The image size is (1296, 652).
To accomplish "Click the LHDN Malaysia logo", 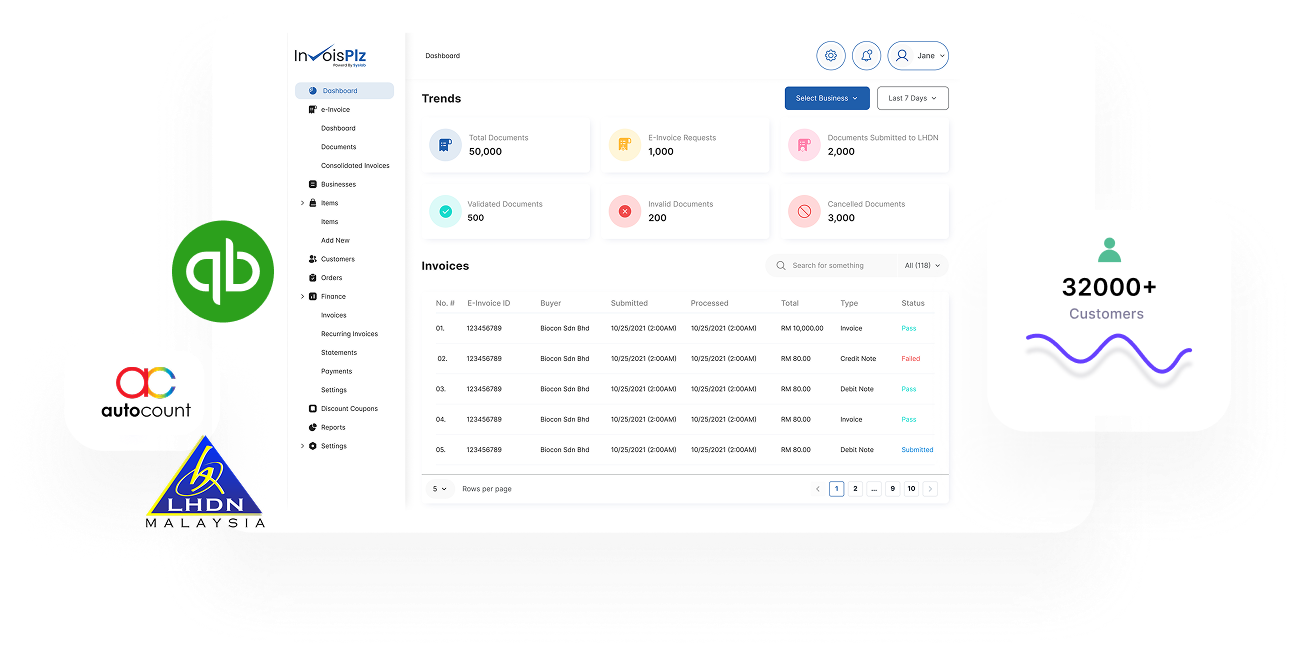I will pos(205,483).
